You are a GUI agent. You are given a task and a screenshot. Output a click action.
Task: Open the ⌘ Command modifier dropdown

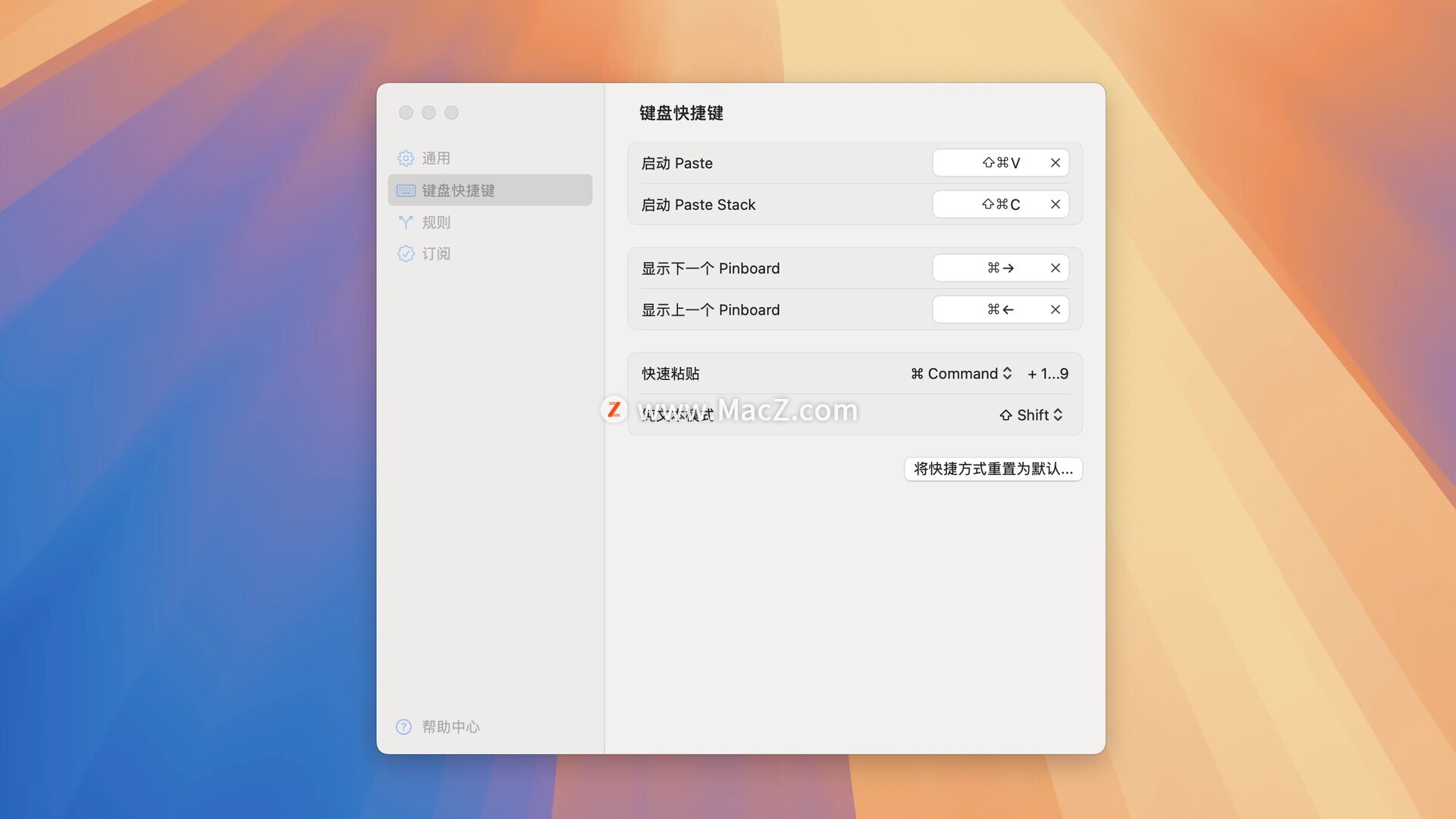pyautogui.click(x=961, y=374)
